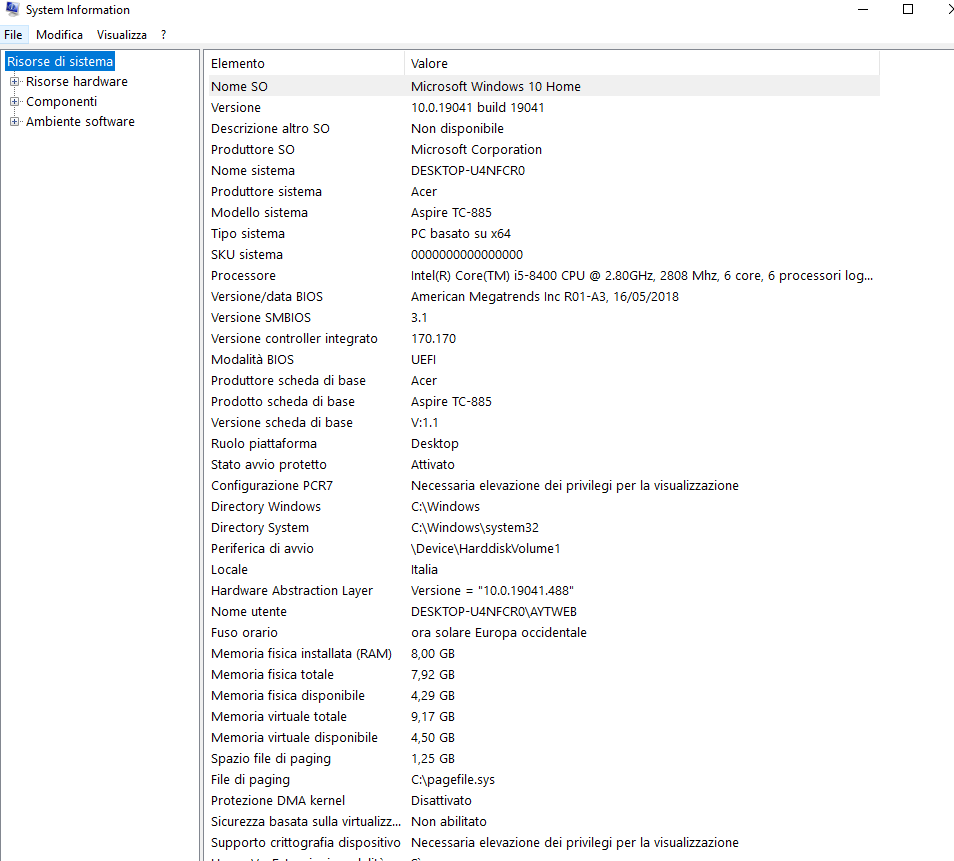Maximize the System Information window
This screenshot has width=954, height=861.
point(908,10)
